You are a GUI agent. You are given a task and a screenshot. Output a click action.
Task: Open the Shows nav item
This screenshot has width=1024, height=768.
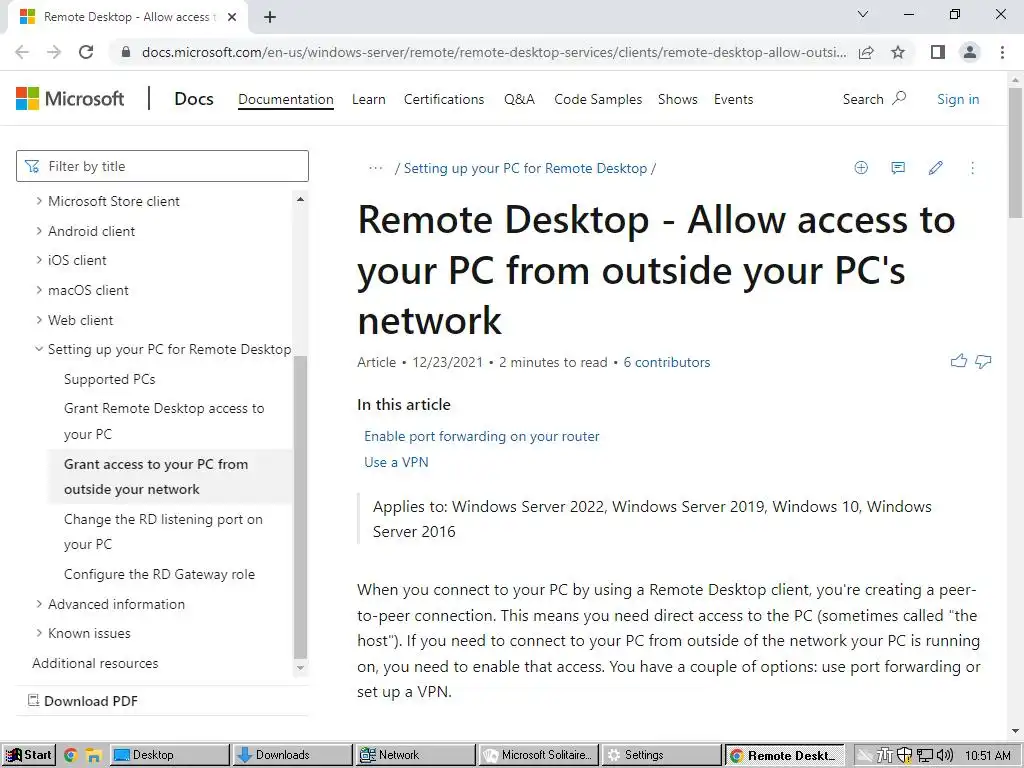pyautogui.click(x=677, y=99)
